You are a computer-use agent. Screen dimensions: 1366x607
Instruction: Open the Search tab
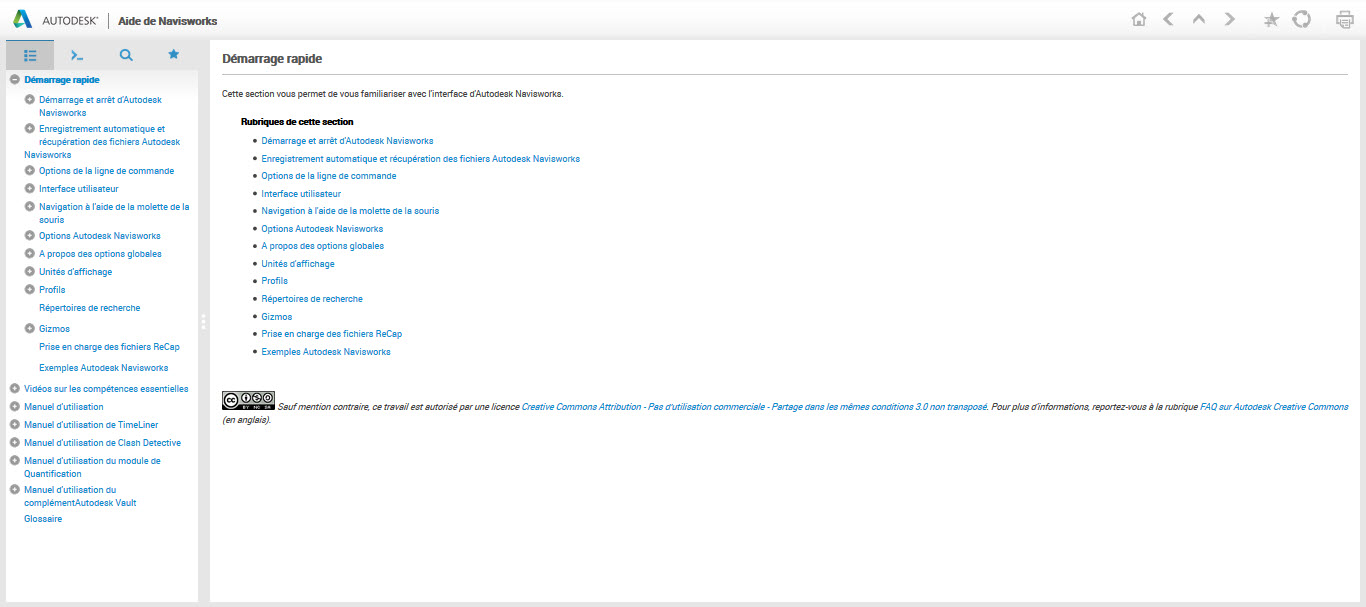point(126,55)
